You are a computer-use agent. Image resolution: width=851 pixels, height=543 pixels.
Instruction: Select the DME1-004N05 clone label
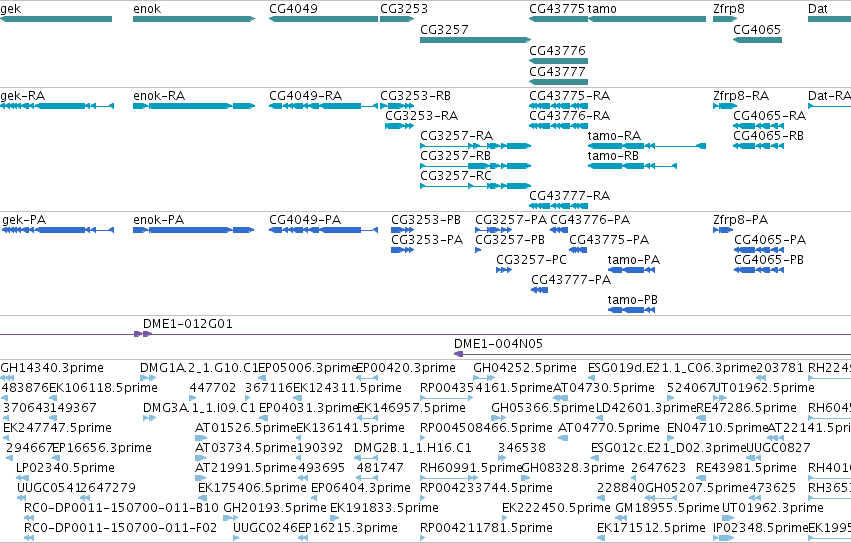pos(498,344)
